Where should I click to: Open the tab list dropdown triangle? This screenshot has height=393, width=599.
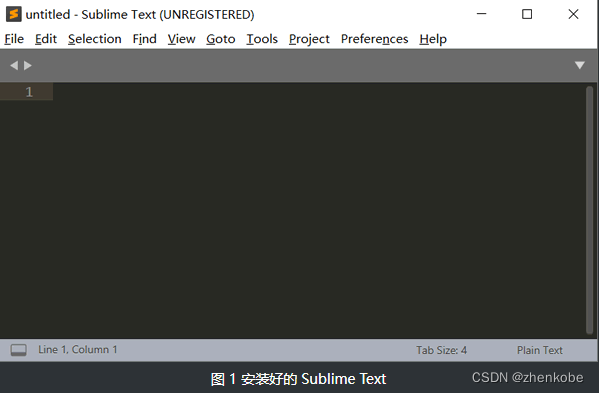580,65
